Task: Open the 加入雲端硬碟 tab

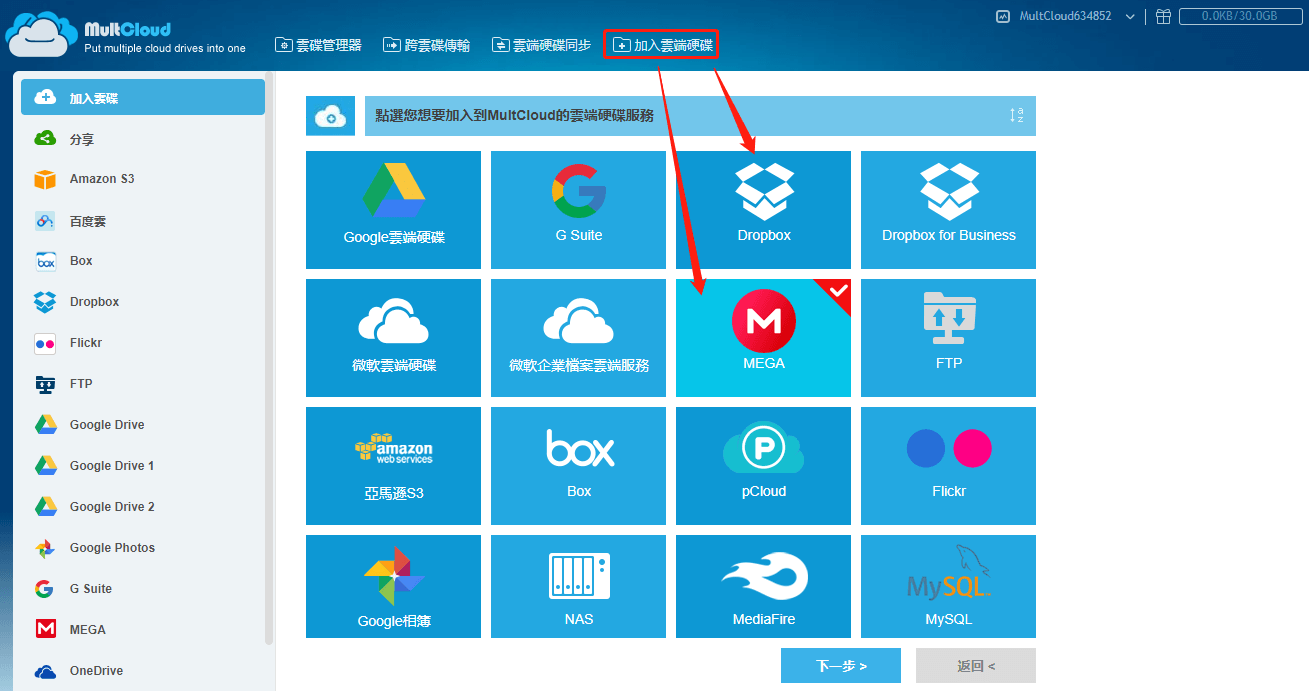Action: (x=662, y=45)
